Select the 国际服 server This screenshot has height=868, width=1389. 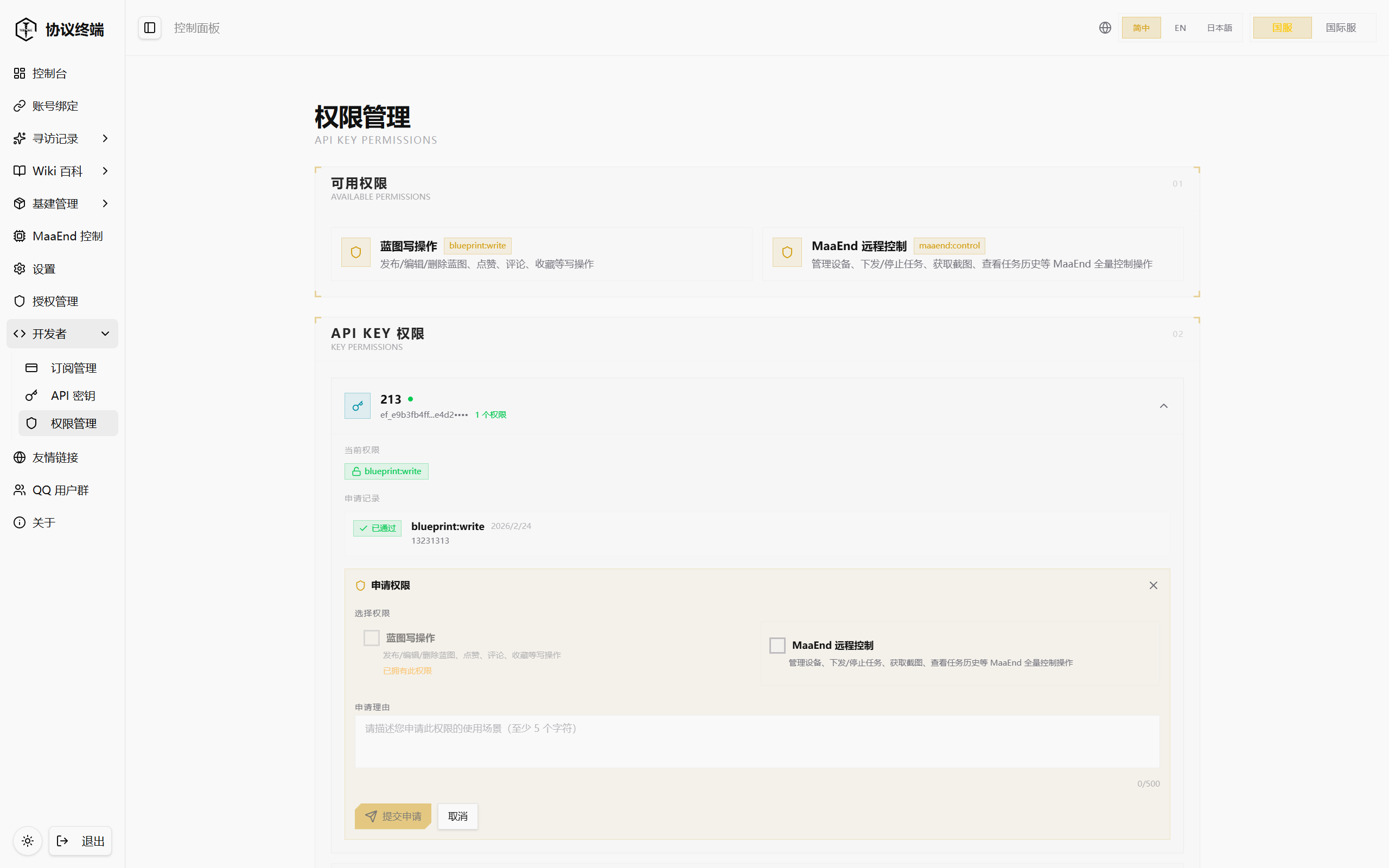point(1341,28)
